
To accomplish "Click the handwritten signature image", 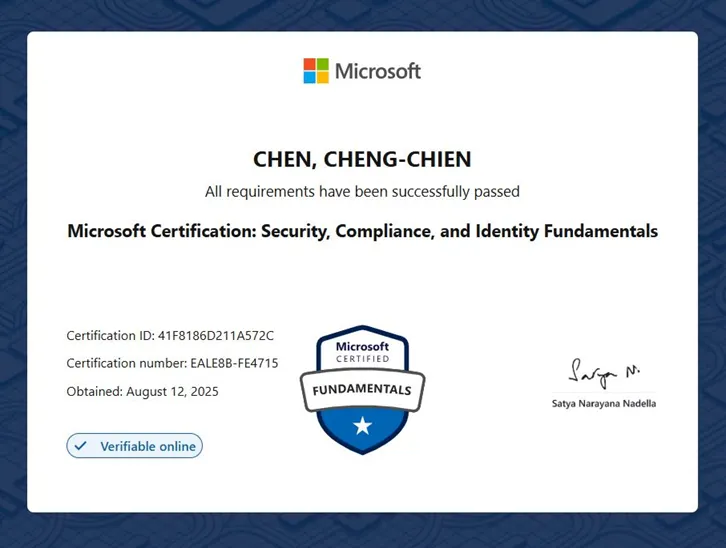I will click(x=604, y=373).
